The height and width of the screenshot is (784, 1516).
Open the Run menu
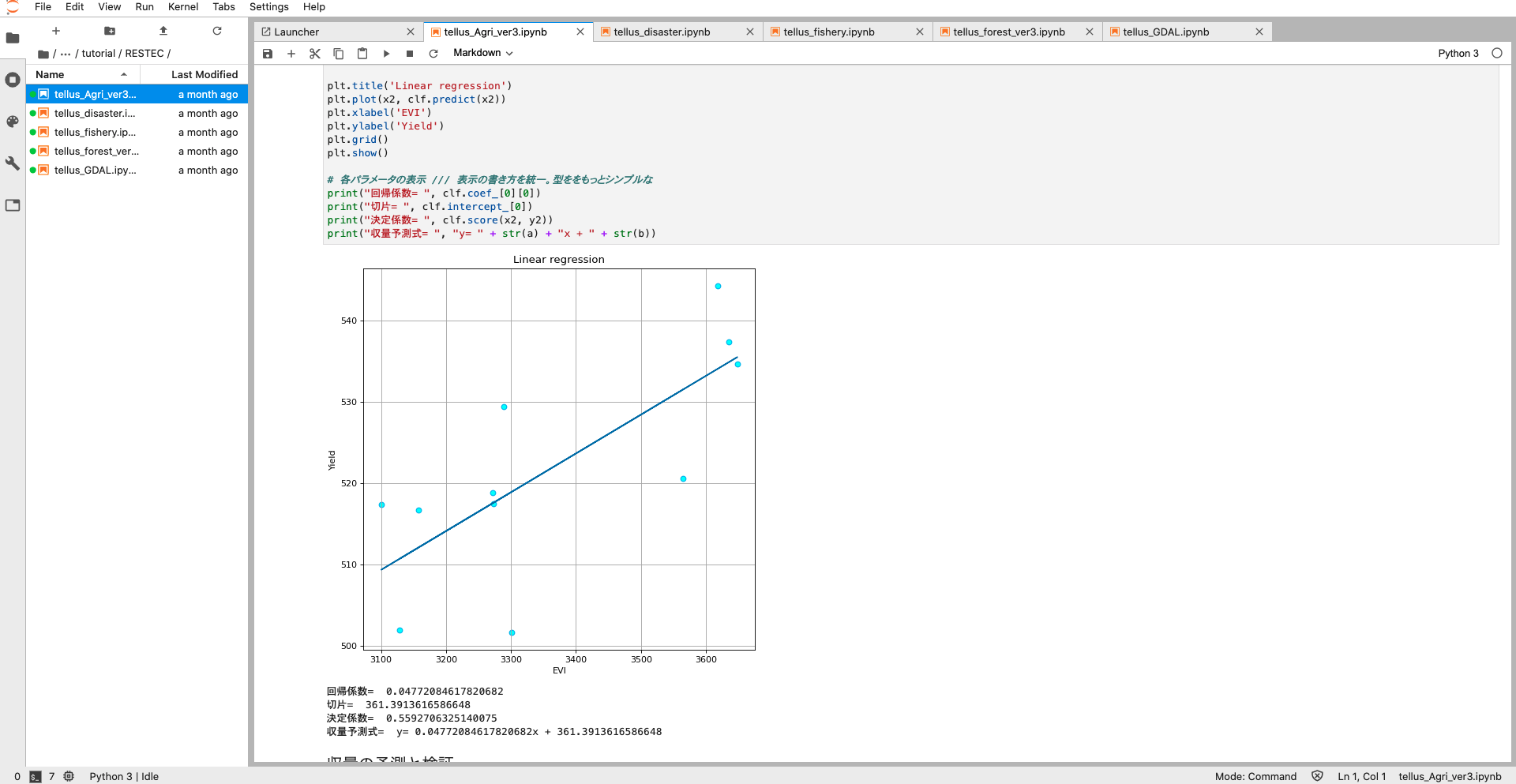tap(144, 7)
